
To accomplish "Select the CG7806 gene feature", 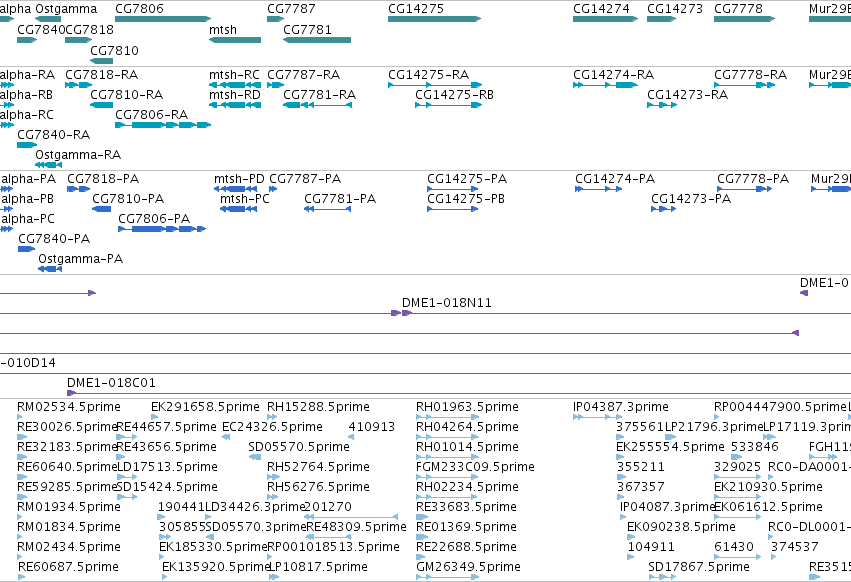I will 163,19.
